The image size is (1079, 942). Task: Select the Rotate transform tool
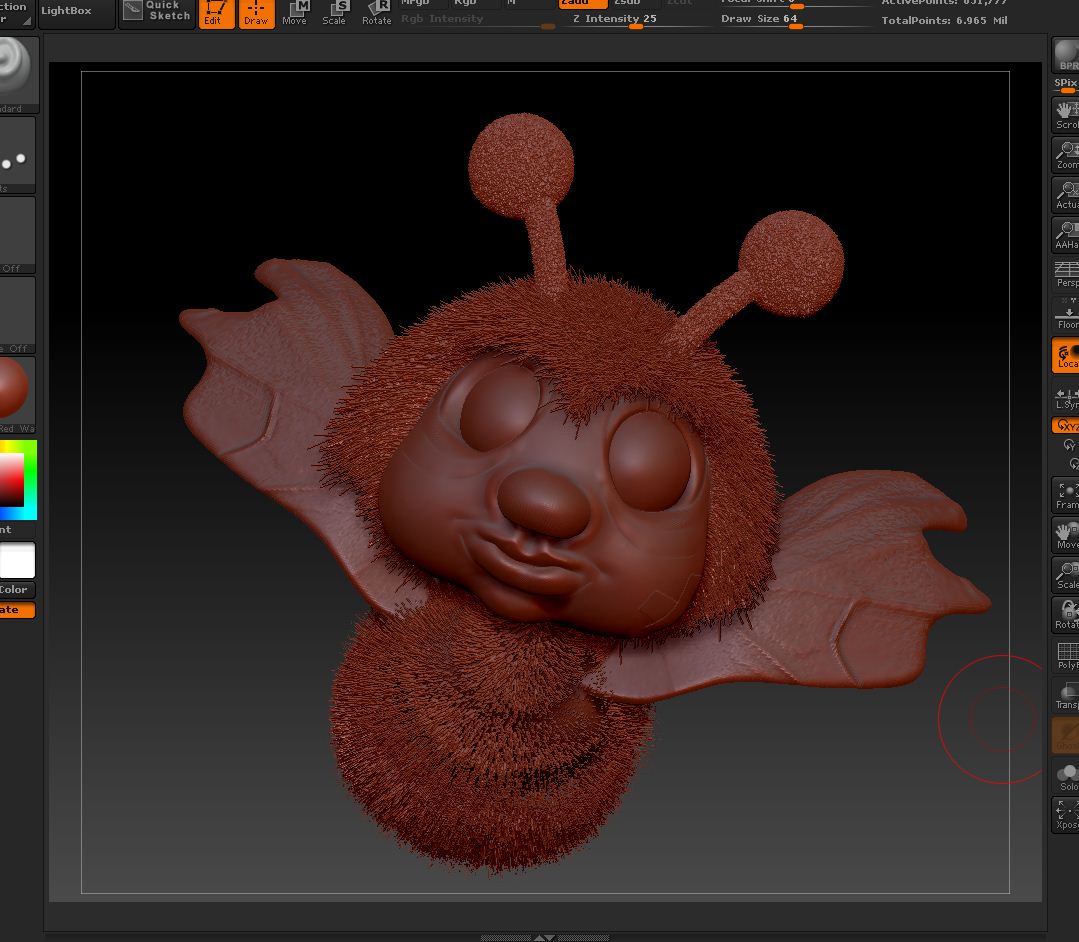[377, 13]
